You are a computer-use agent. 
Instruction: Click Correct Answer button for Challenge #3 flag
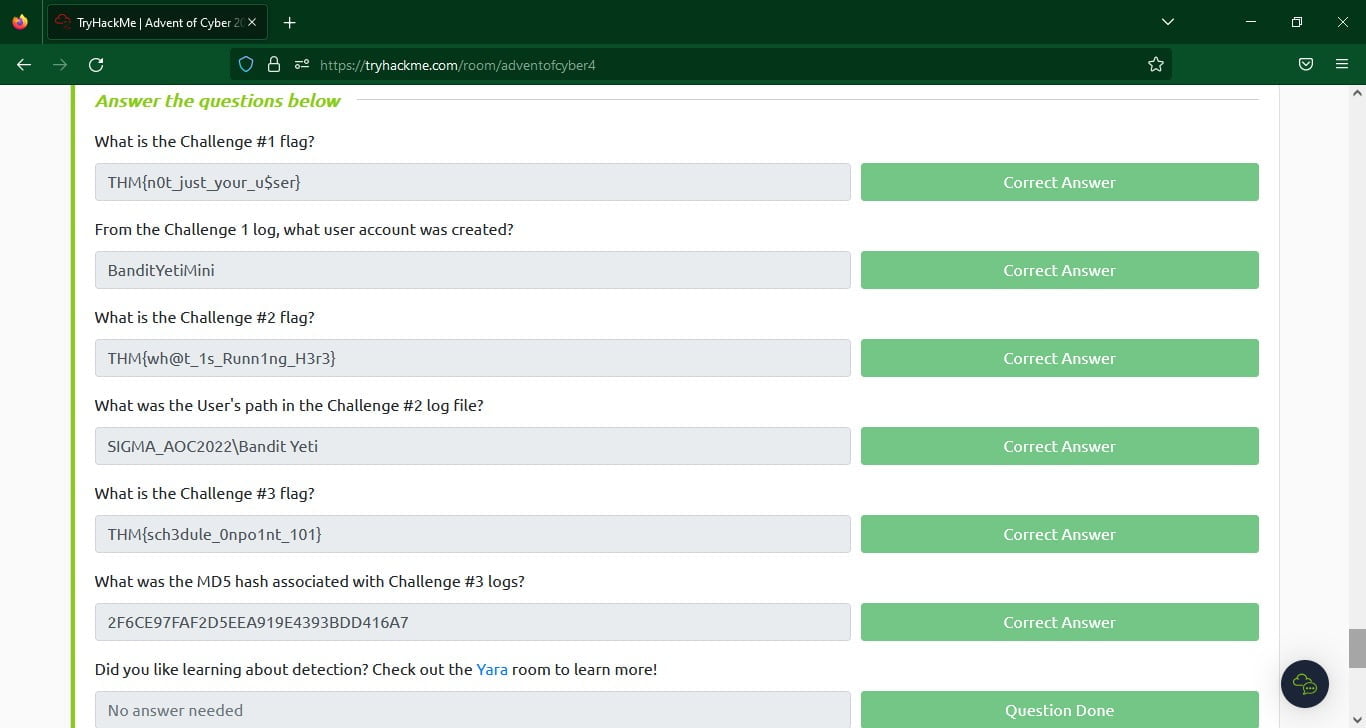coord(1060,534)
